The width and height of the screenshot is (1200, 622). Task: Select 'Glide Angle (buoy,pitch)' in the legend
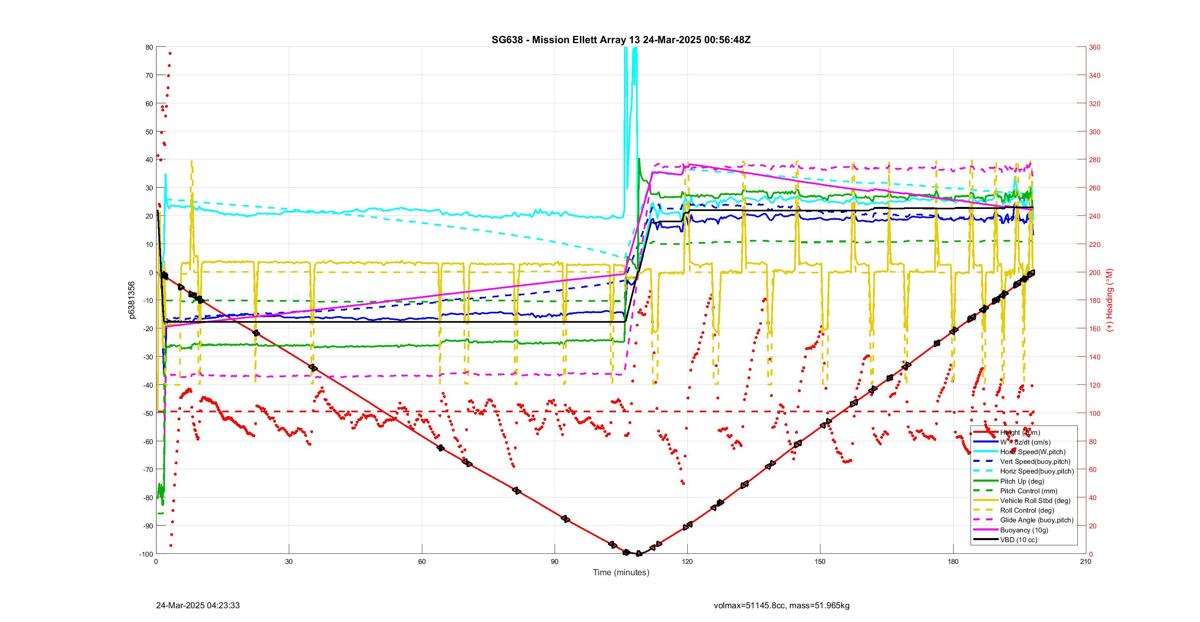pyautogui.click(x=1024, y=520)
